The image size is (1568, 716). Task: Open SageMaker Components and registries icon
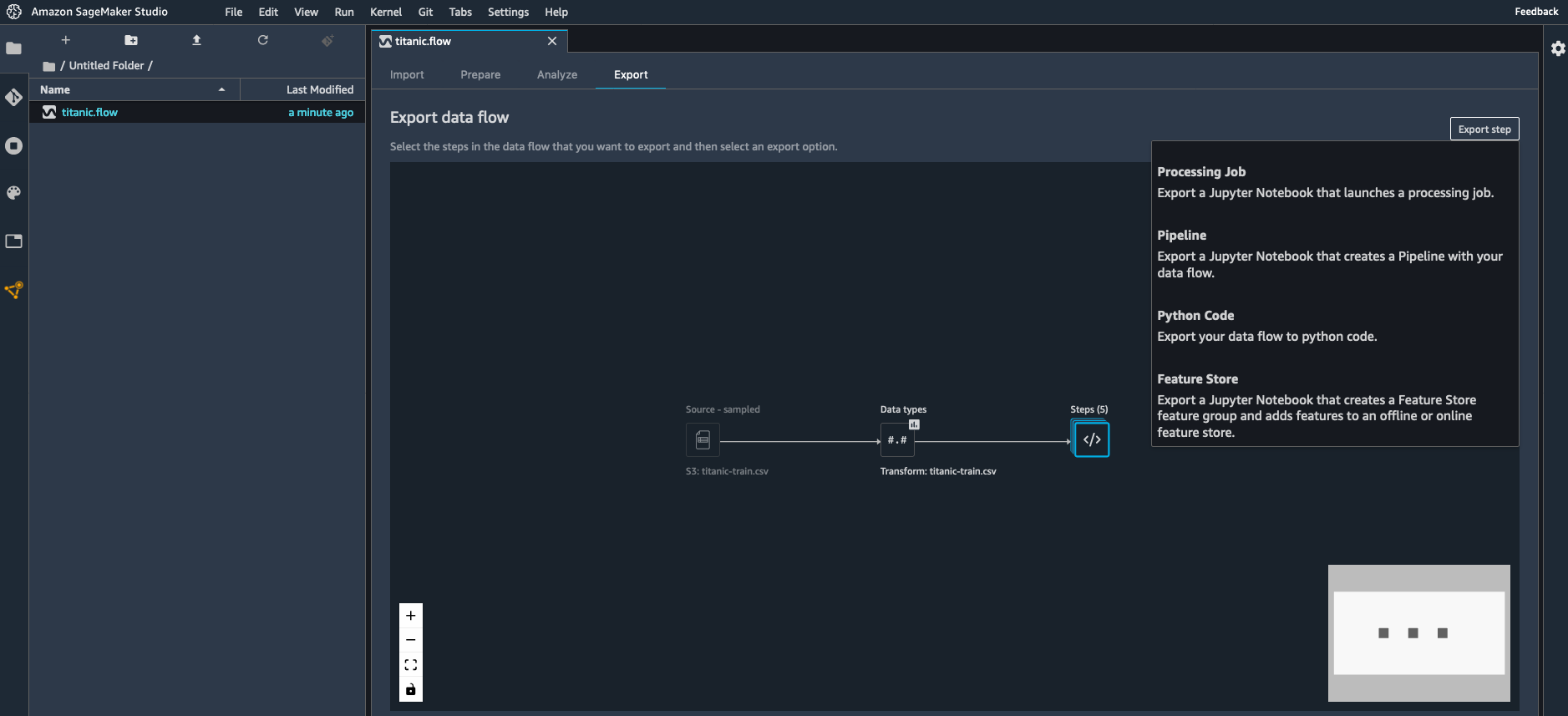pyautogui.click(x=13, y=290)
